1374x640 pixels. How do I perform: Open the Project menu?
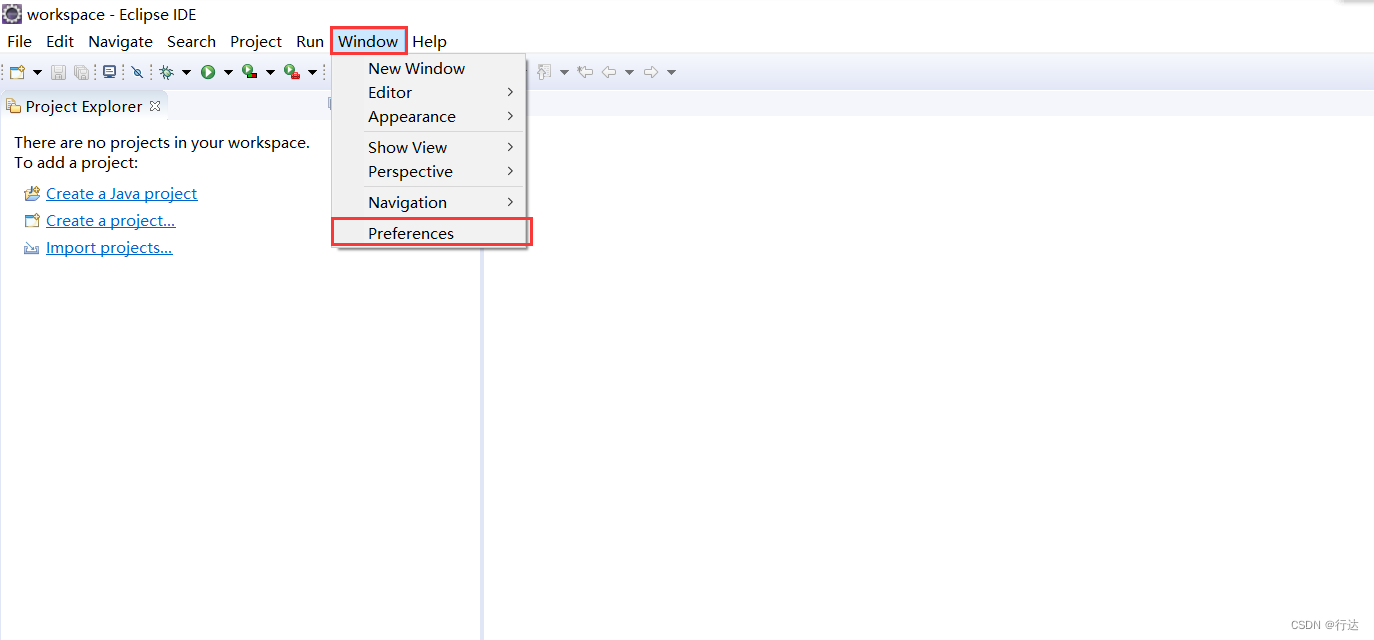(256, 41)
